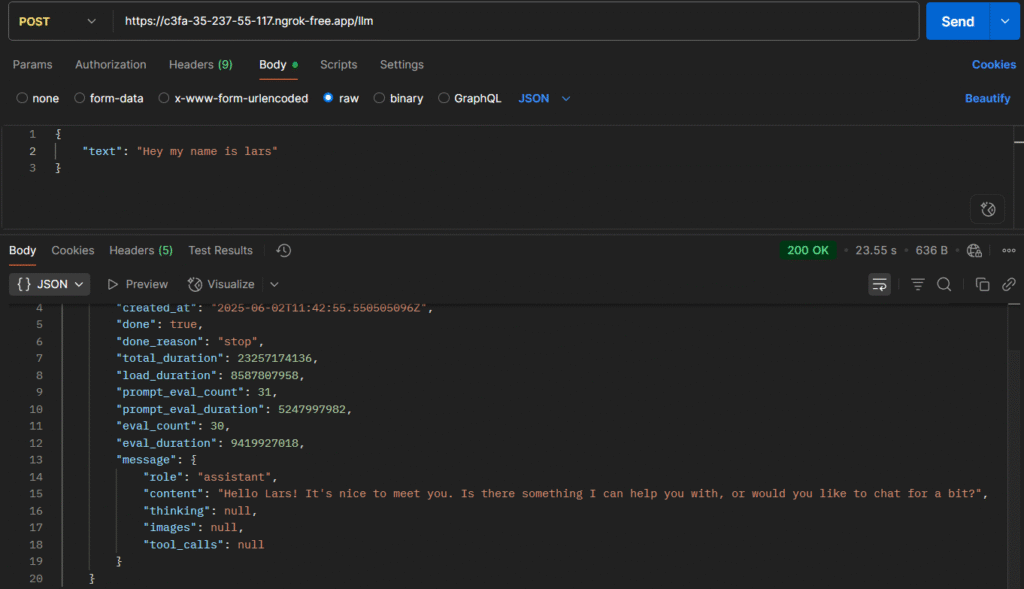Select the binary body option

[380, 99]
